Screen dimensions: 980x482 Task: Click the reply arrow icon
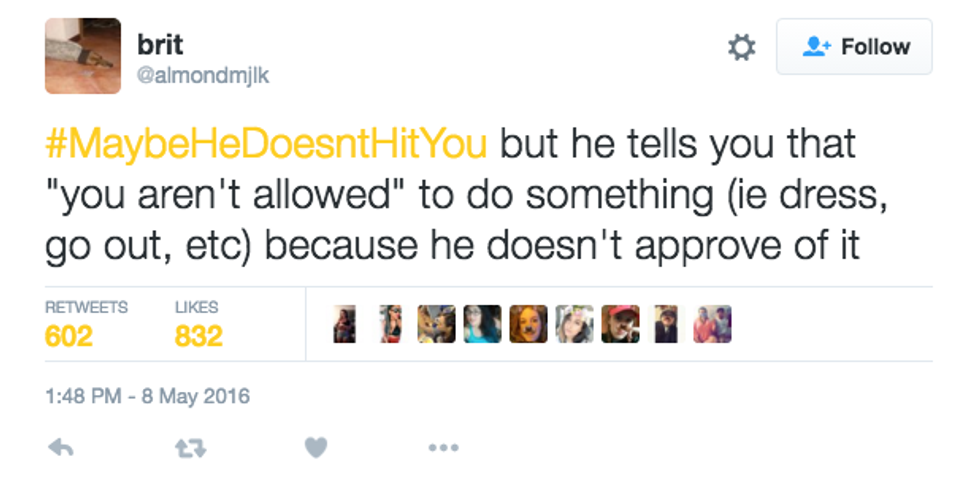(60, 448)
